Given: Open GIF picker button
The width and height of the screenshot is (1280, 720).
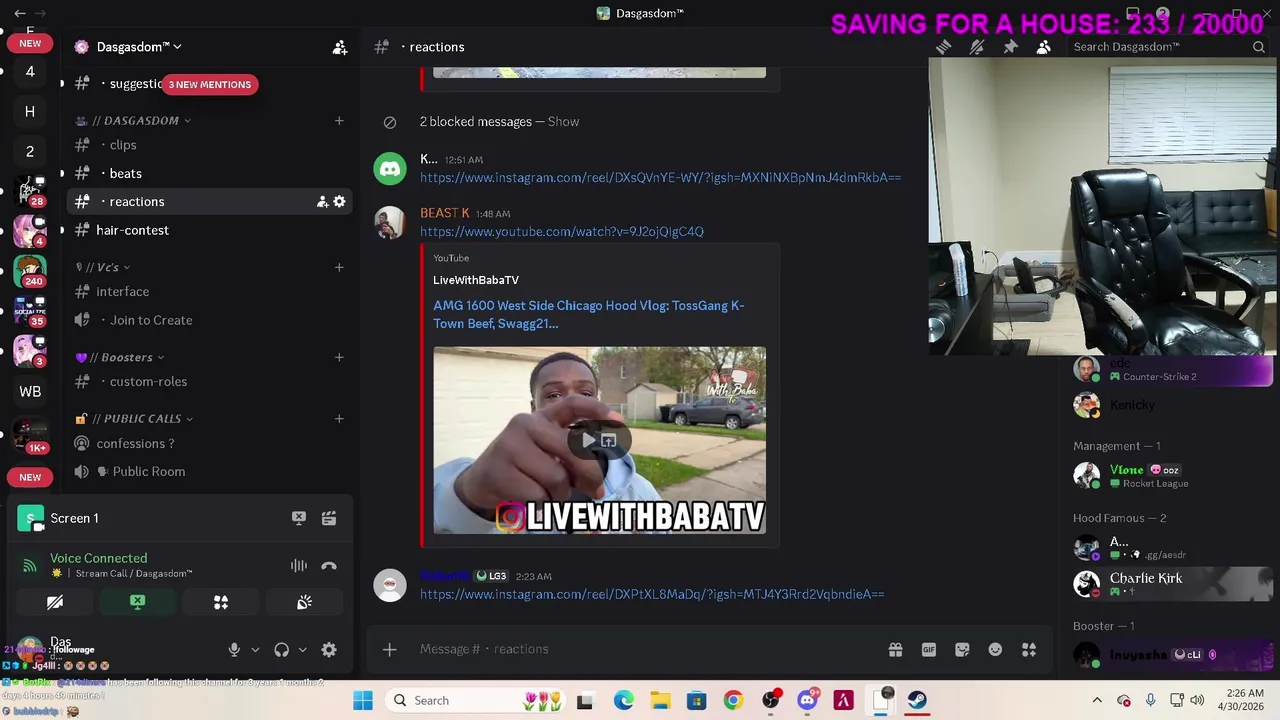Looking at the screenshot, I should [929, 650].
